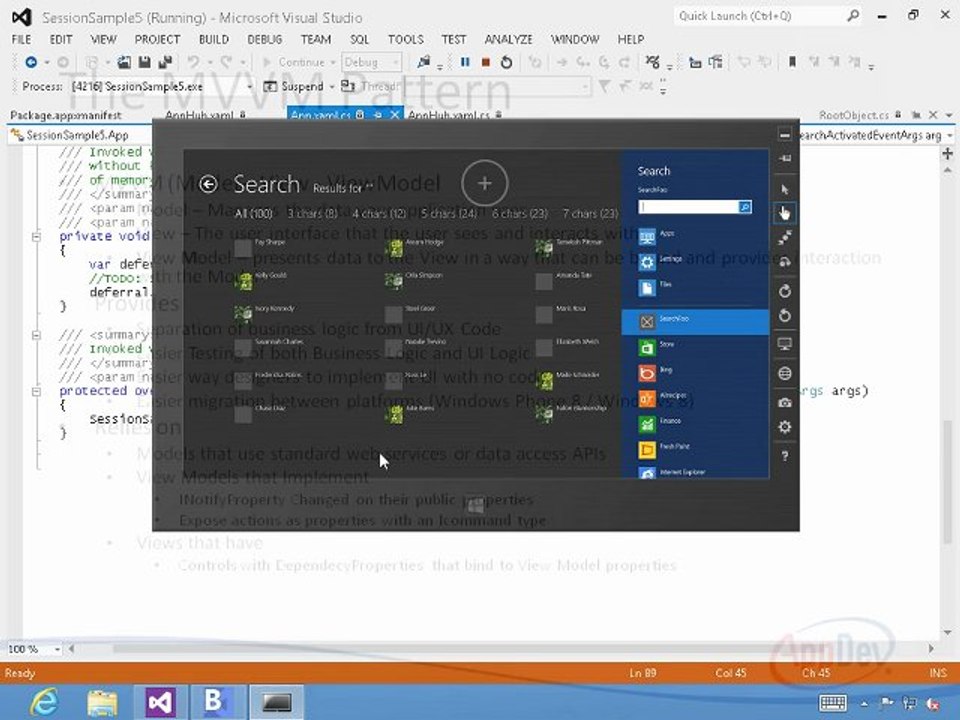Select Finance in the search charm
The height and width of the screenshot is (720, 960).
pos(695,424)
